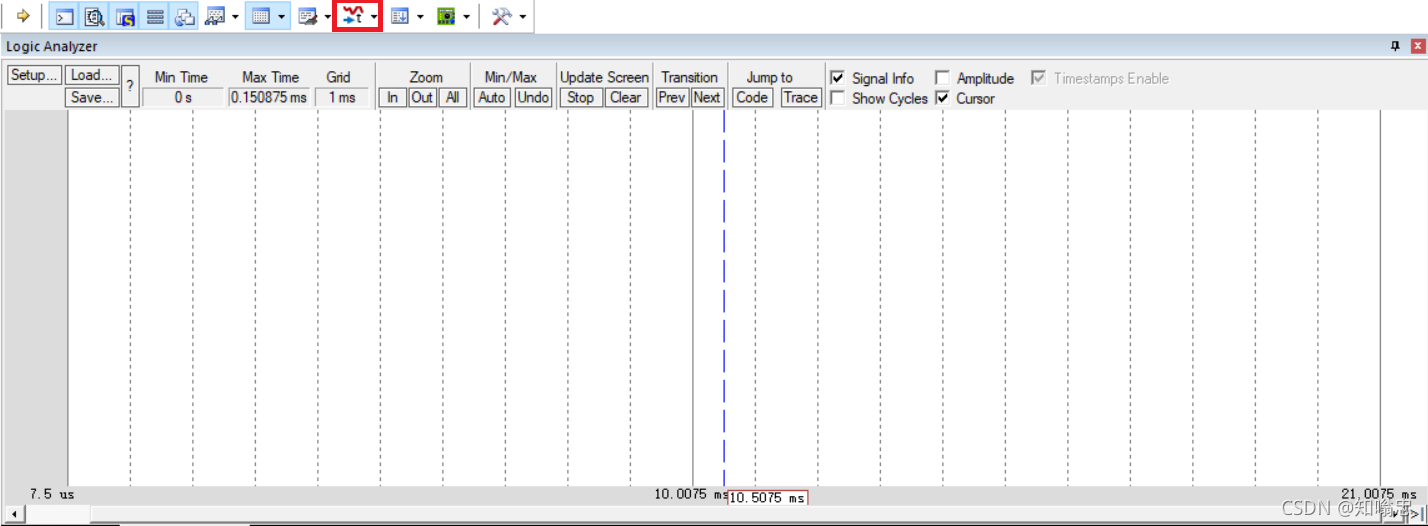
Task: Open the Serial Windows icon
Action: 308,16
